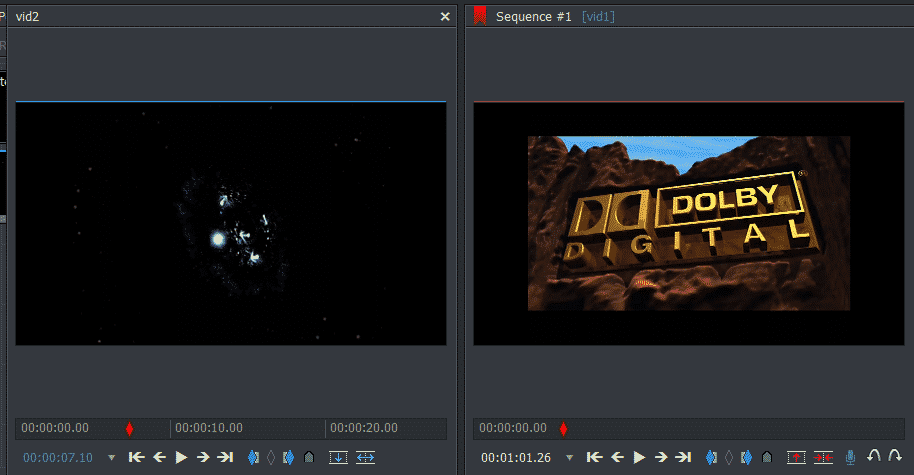914x475 pixels.
Task: Click the Sequence #1 timecode 00:01:01.26 field
Action: [x=516, y=458]
